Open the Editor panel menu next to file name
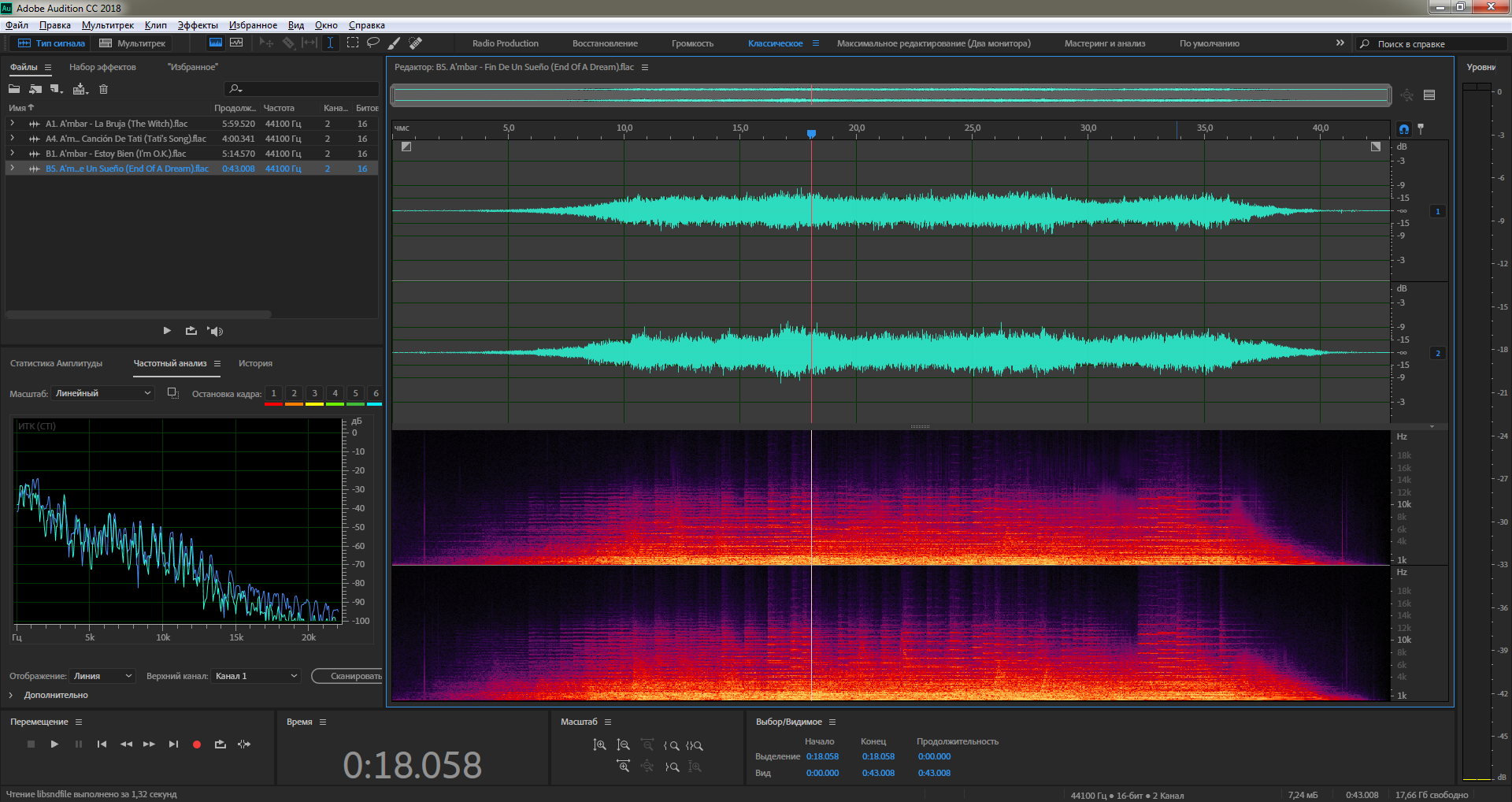This screenshot has width=1512, height=802. (645, 67)
